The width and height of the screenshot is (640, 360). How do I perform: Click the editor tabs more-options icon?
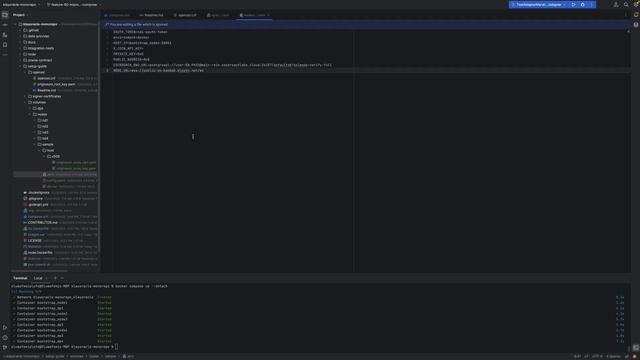tap(626, 15)
